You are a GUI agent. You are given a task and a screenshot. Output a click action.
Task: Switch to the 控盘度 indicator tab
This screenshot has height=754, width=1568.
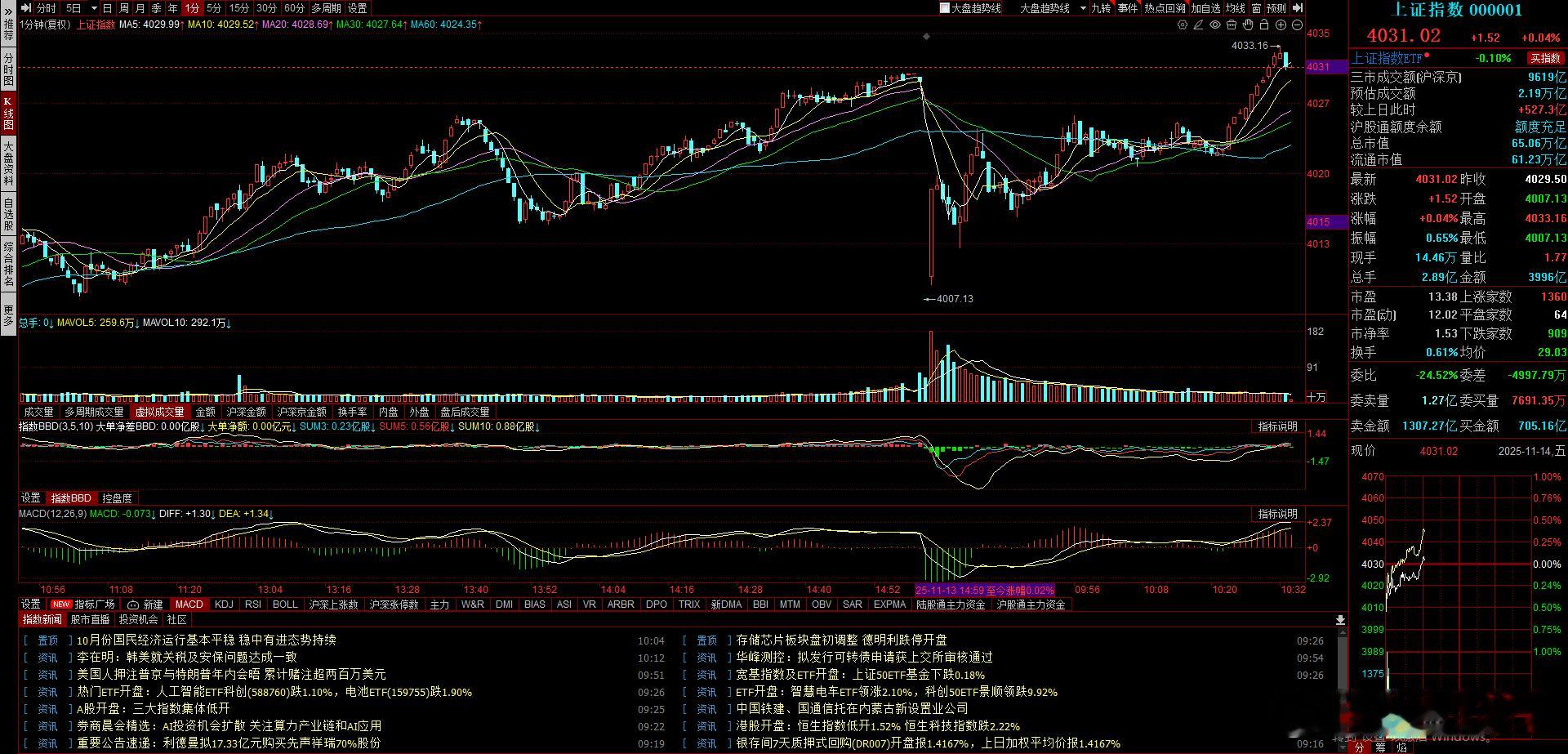[117, 498]
